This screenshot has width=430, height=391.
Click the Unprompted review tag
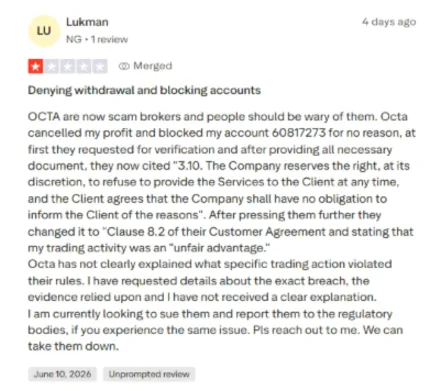[149, 374]
